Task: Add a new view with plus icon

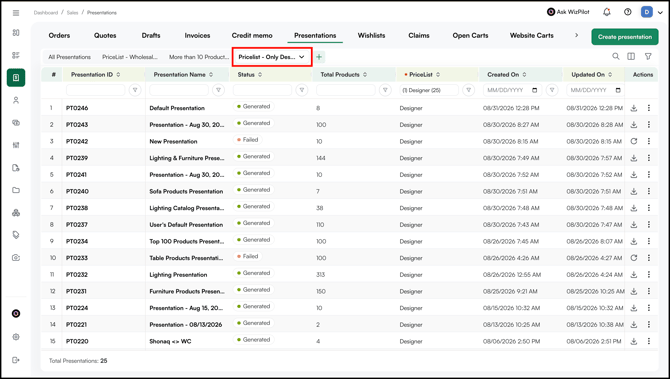Action: click(x=319, y=57)
